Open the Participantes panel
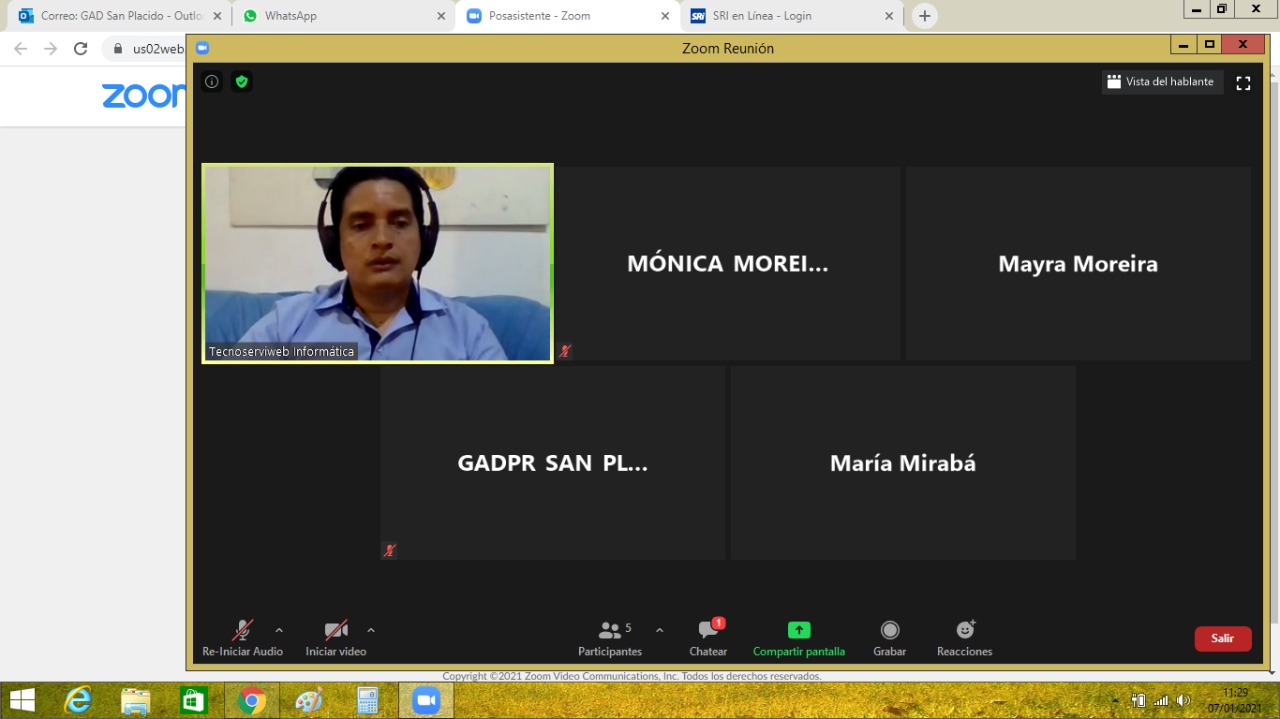This screenshot has width=1280, height=719. tap(610, 638)
